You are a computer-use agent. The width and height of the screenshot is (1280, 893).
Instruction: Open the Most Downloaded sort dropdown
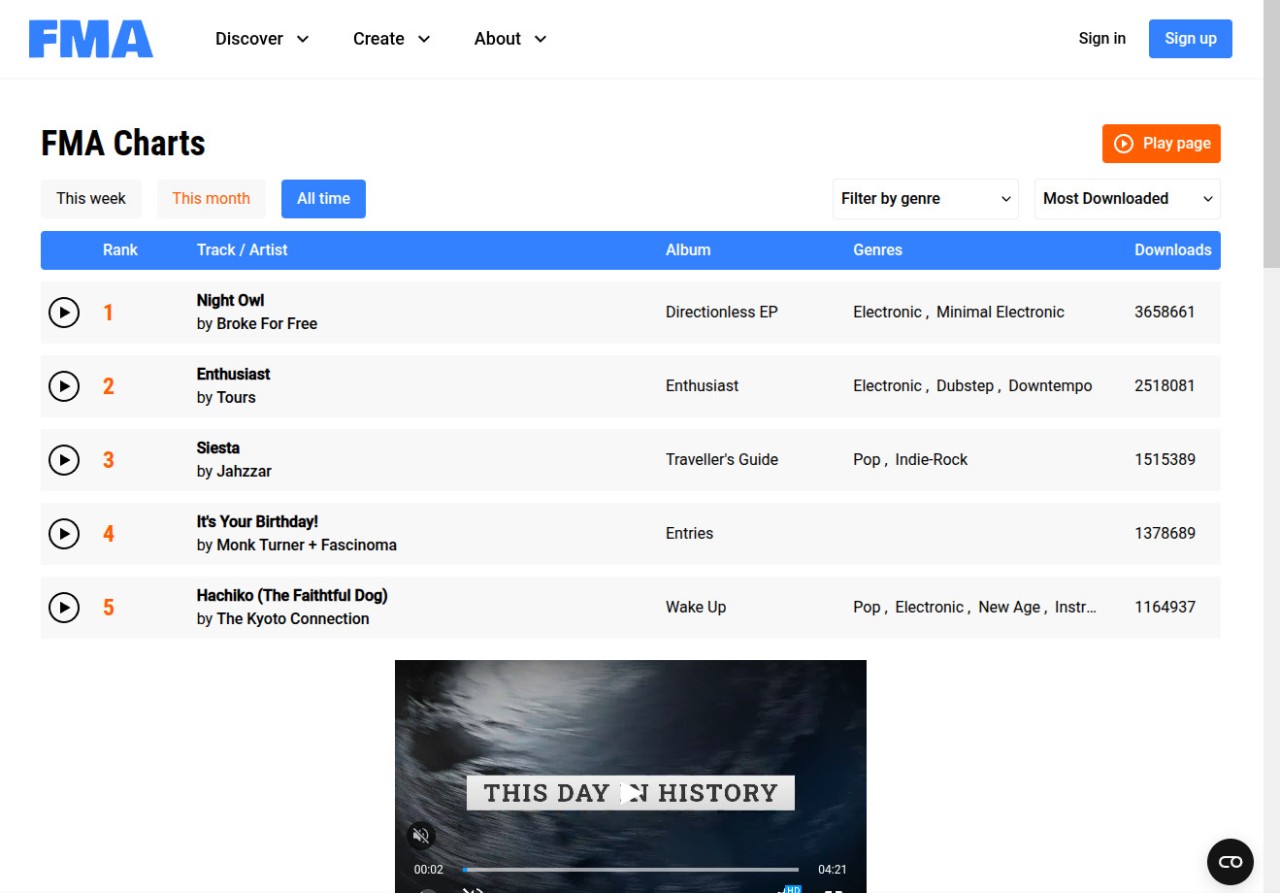1127,199
